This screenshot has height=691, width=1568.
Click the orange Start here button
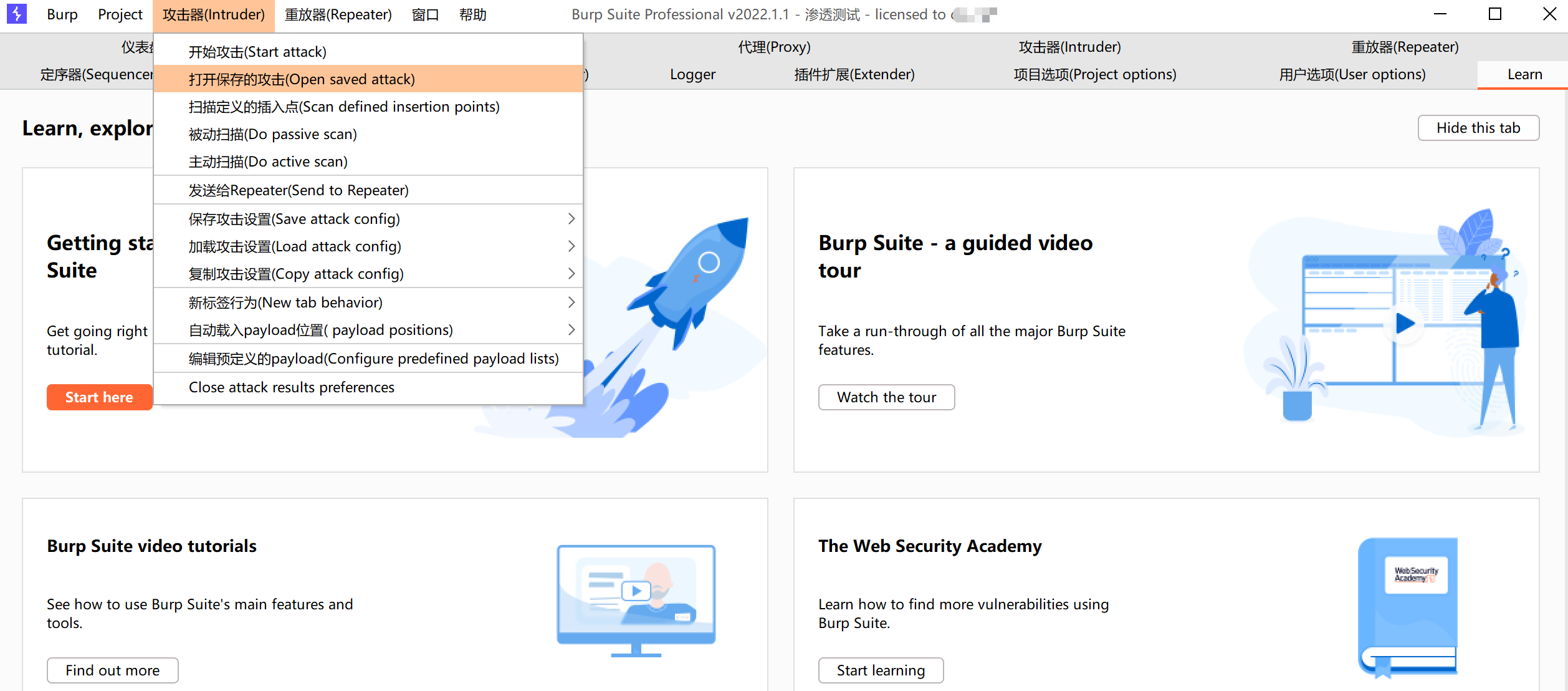99,397
